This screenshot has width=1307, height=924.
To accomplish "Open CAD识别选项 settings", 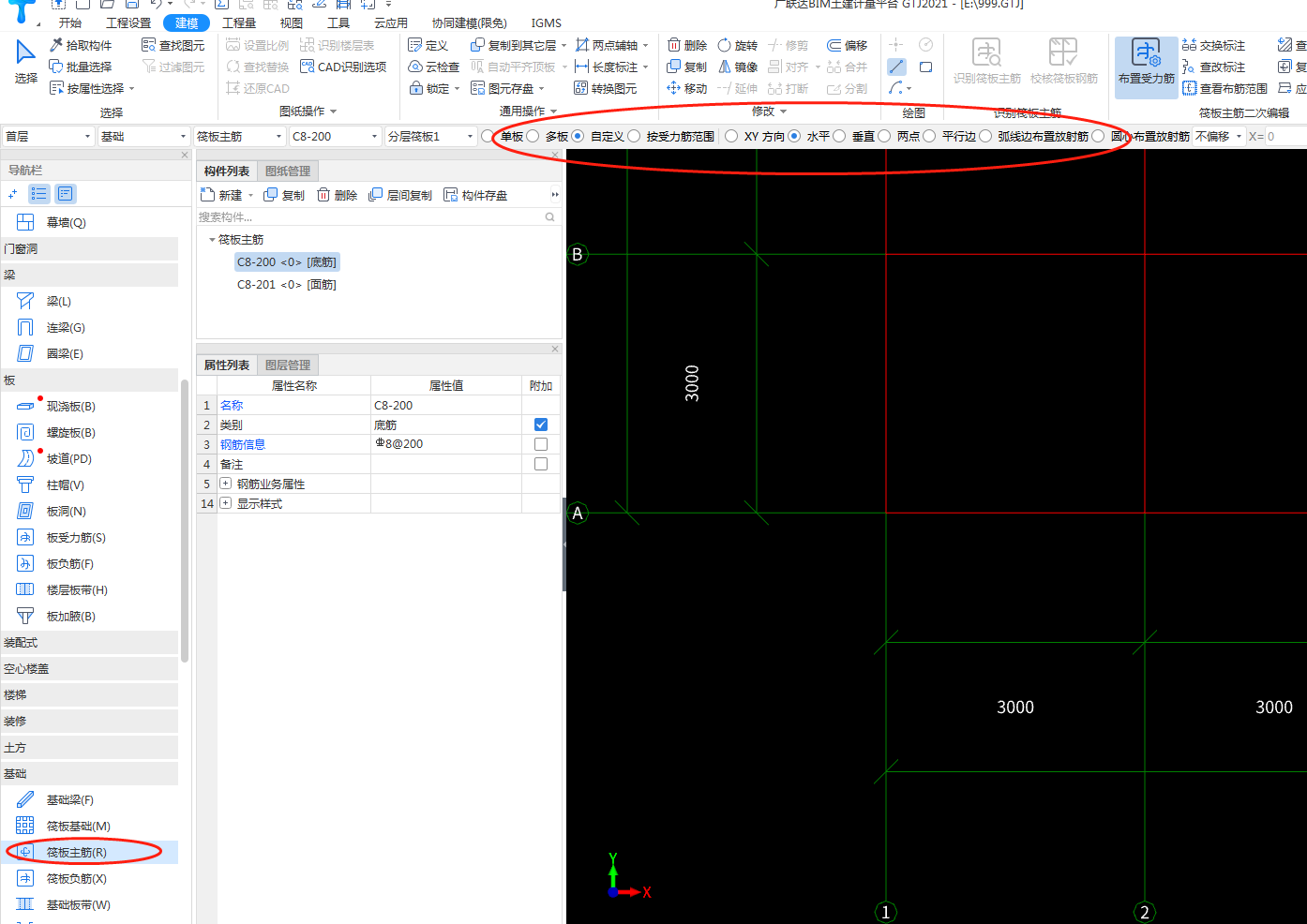I will [x=343, y=67].
